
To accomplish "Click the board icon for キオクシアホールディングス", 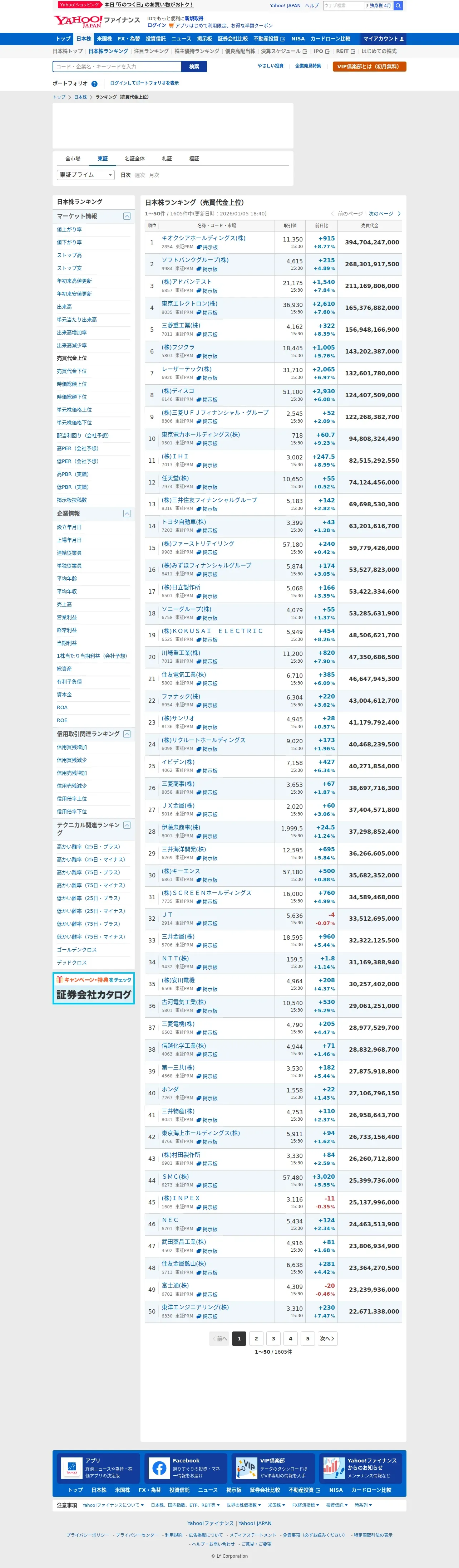I will [x=199, y=247].
